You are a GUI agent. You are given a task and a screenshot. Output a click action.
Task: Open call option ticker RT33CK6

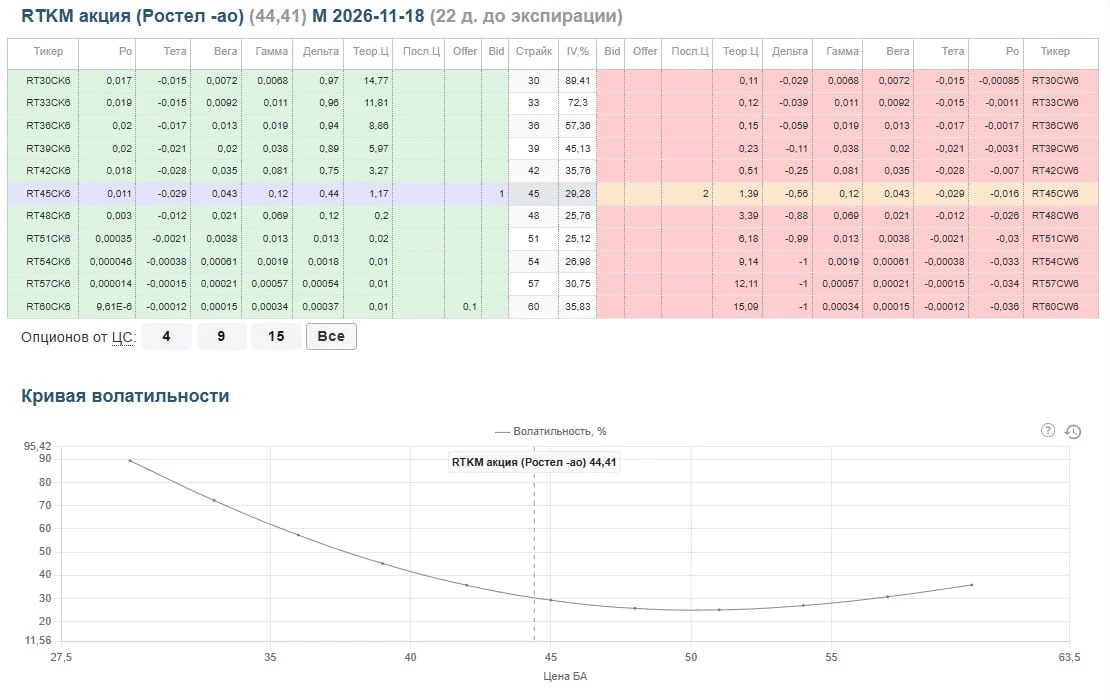point(48,103)
